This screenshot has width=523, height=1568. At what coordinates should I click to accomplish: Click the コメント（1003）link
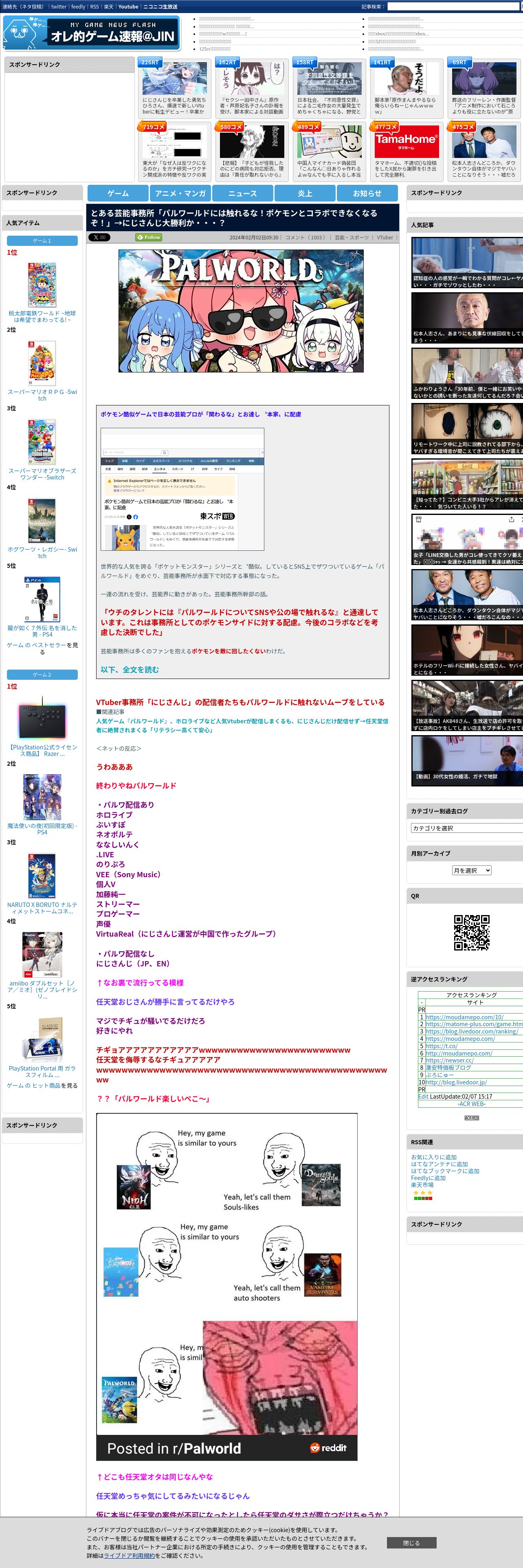point(305,238)
